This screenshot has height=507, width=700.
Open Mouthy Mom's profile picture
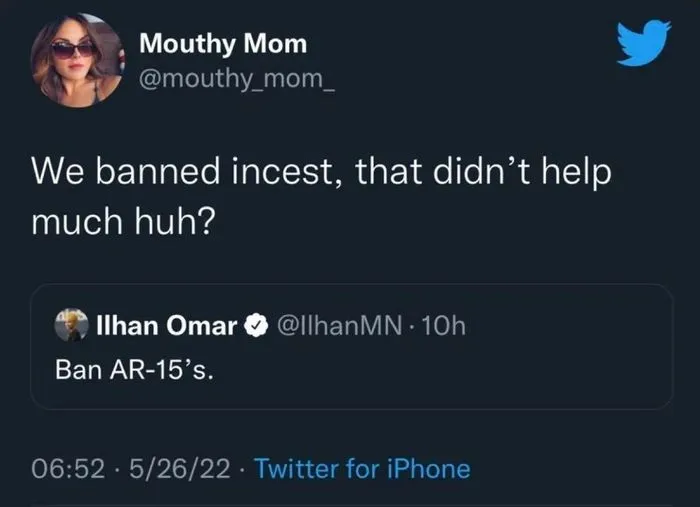pos(77,59)
